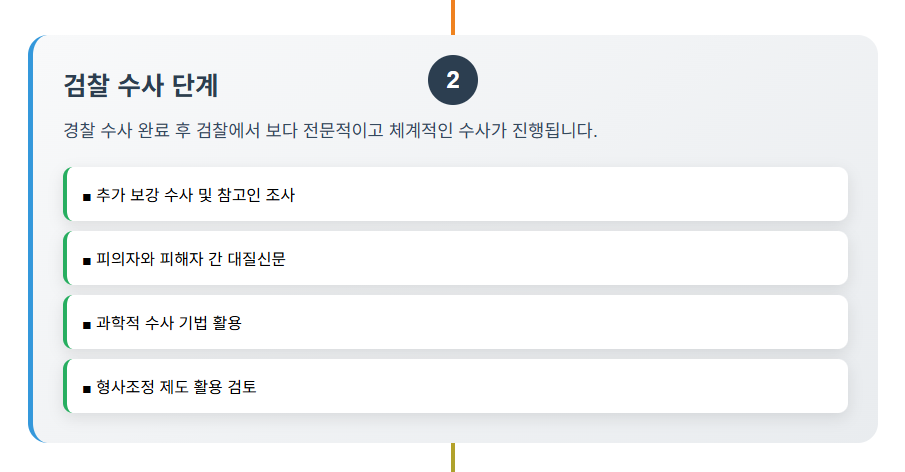
Task: Click the green accent bar of 과학적 수사 item
Action: [x=64, y=322]
